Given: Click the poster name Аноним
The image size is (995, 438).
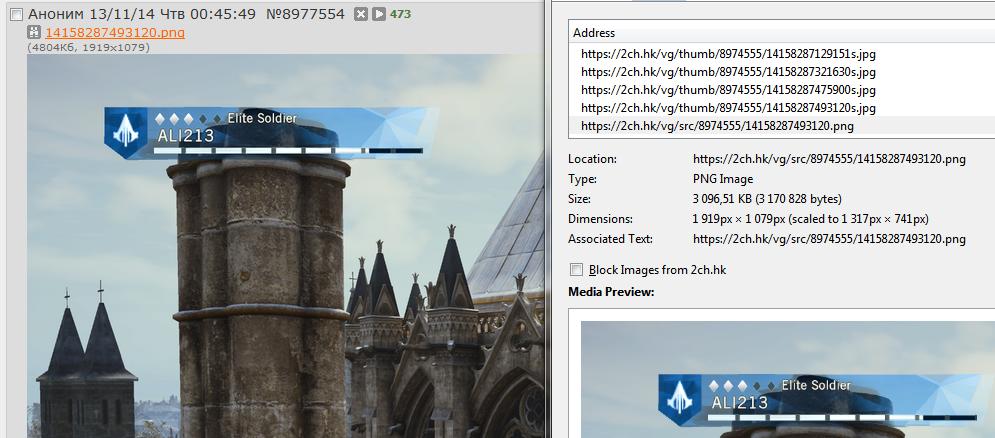Looking at the screenshot, I should tap(55, 14).
